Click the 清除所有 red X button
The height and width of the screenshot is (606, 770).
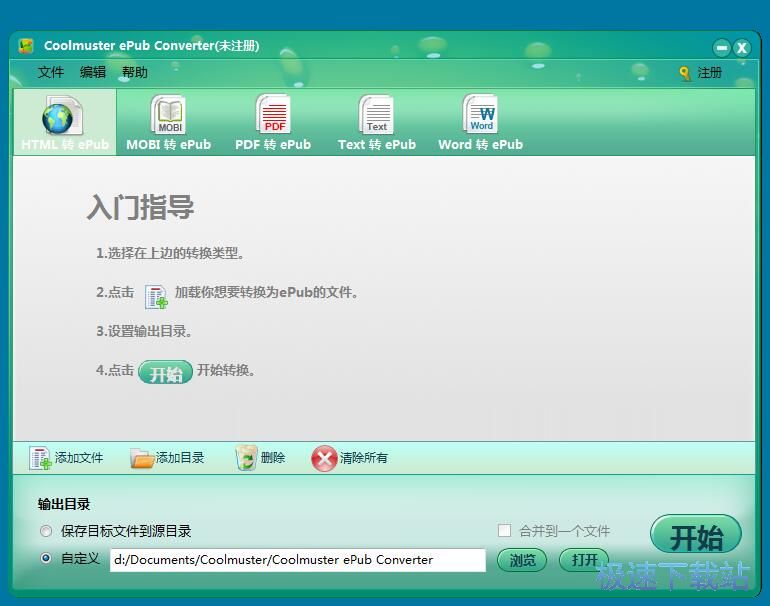(x=350, y=458)
